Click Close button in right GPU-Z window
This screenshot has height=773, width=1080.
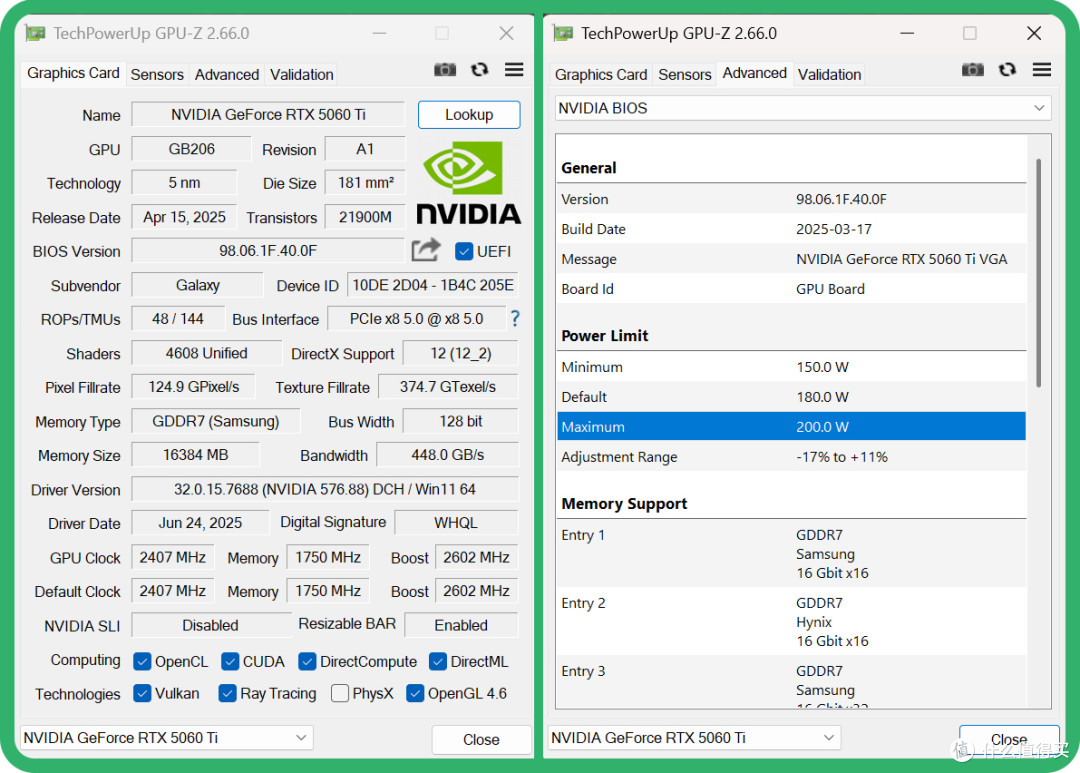[x=1009, y=739]
